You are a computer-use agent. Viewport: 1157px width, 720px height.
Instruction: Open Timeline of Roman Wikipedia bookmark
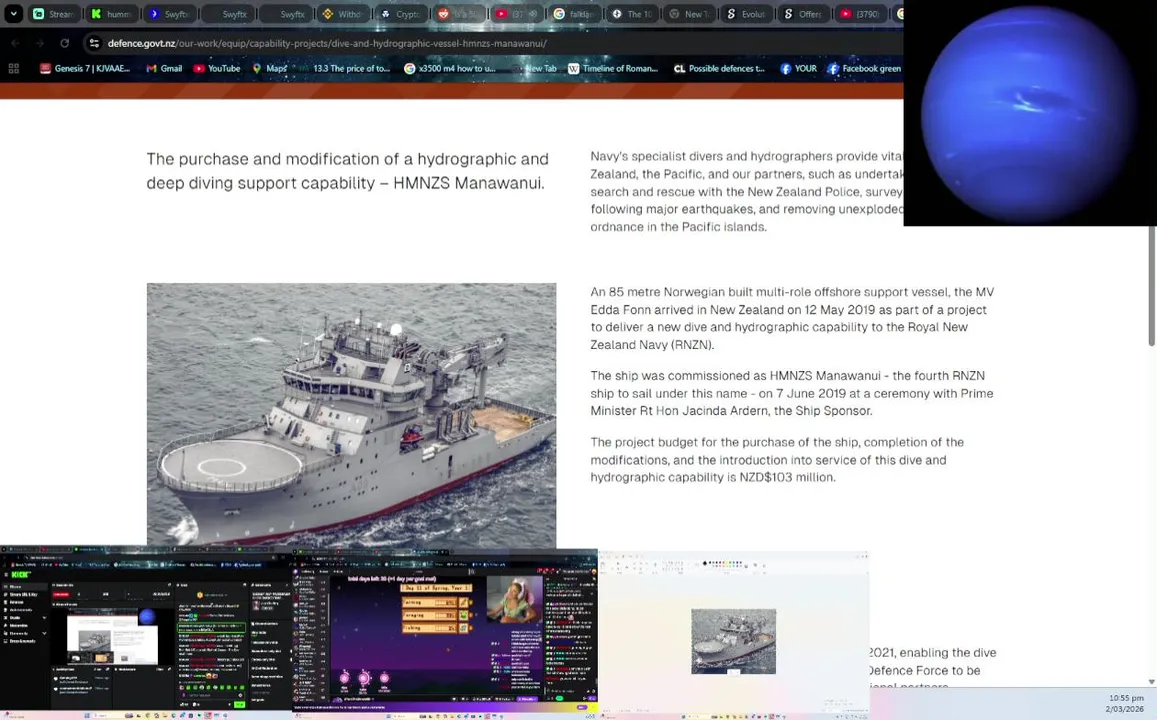613,69
